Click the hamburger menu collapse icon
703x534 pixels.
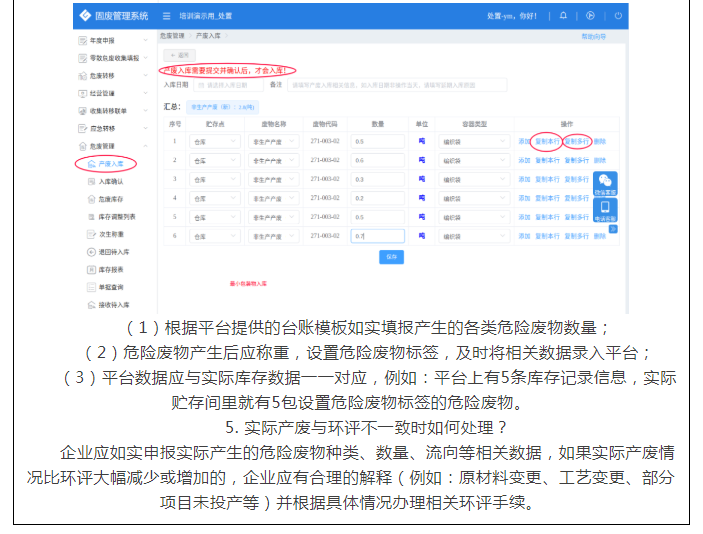click(x=166, y=16)
